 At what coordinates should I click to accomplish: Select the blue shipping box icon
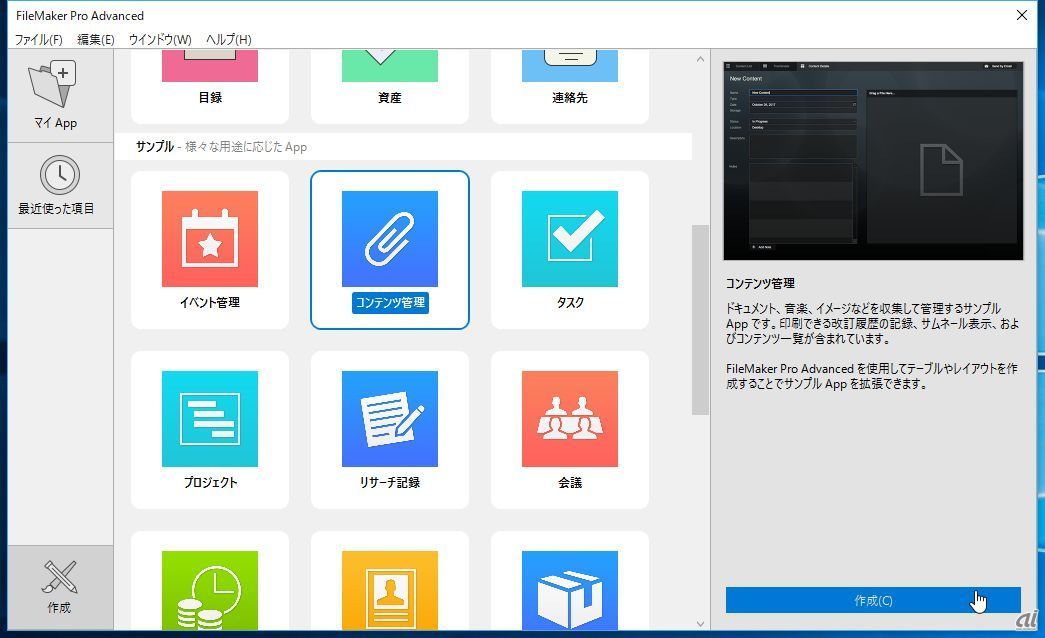tap(570, 590)
